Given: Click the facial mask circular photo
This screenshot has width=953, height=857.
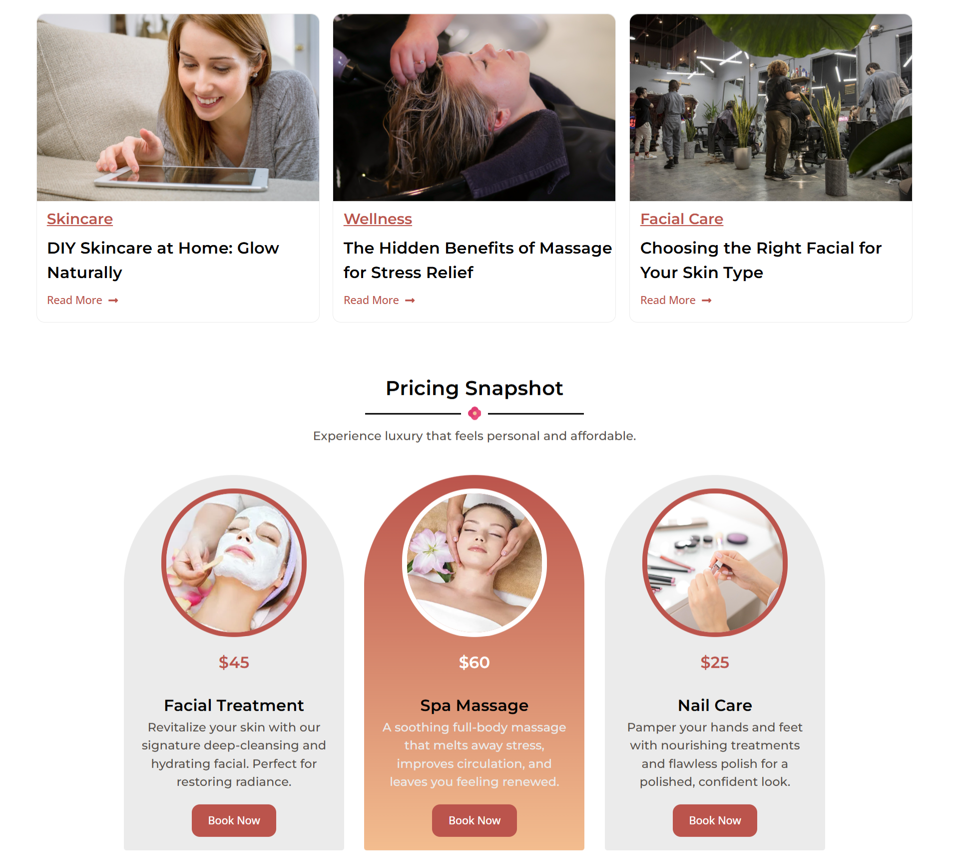Looking at the screenshot, I should tap(234, 562).
